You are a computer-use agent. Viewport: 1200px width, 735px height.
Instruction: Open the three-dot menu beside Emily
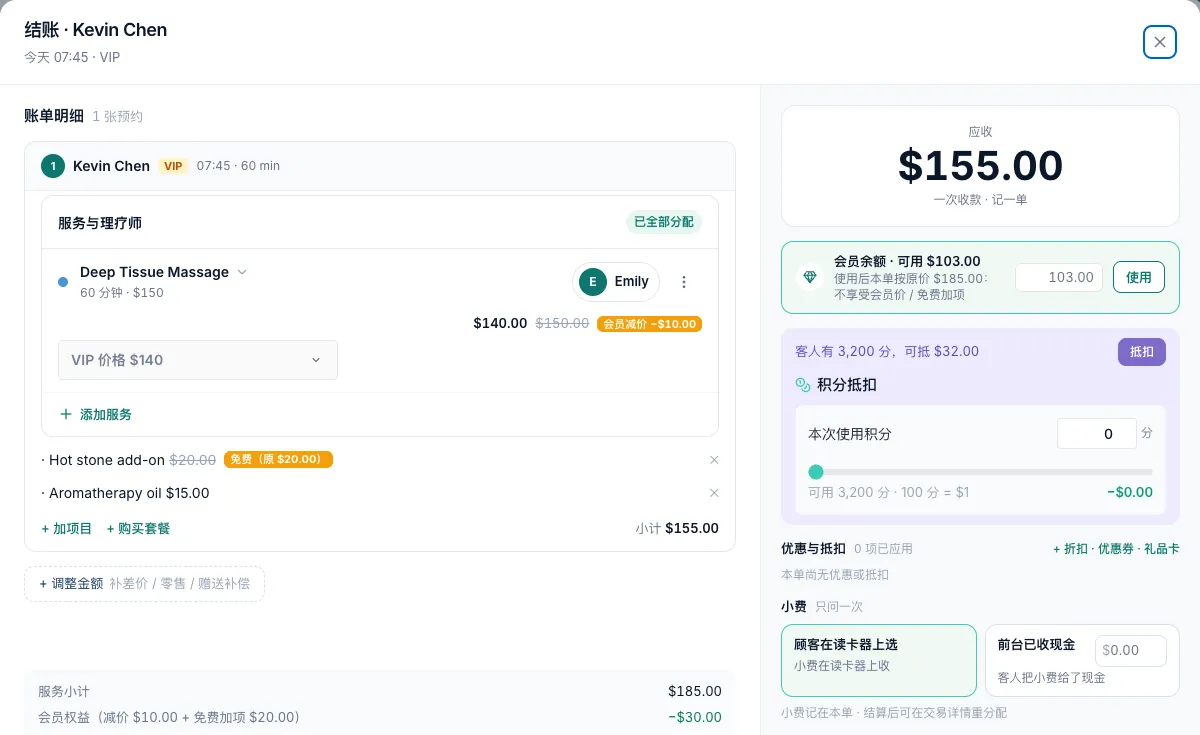point(684,282)
